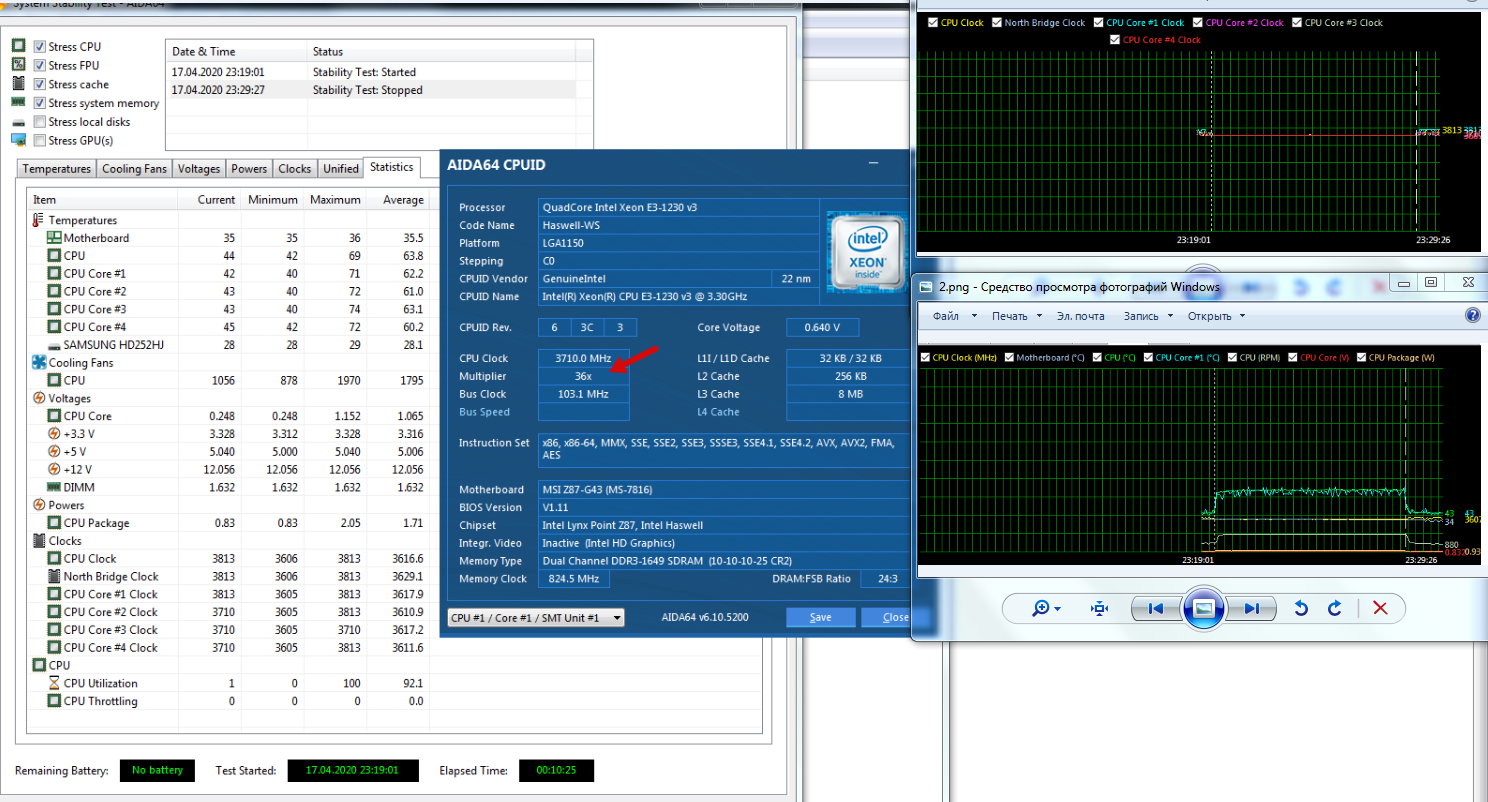The image size is (1488, 802).
Task: Click the No battery status field
Action: tap(157, 771)
